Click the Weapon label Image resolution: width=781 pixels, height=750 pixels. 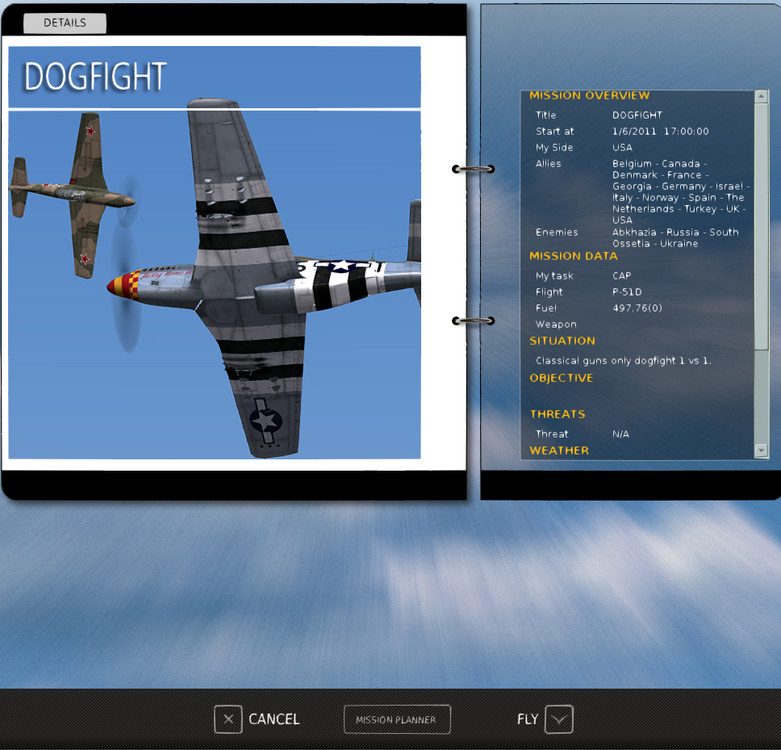(x=556, y=324)
